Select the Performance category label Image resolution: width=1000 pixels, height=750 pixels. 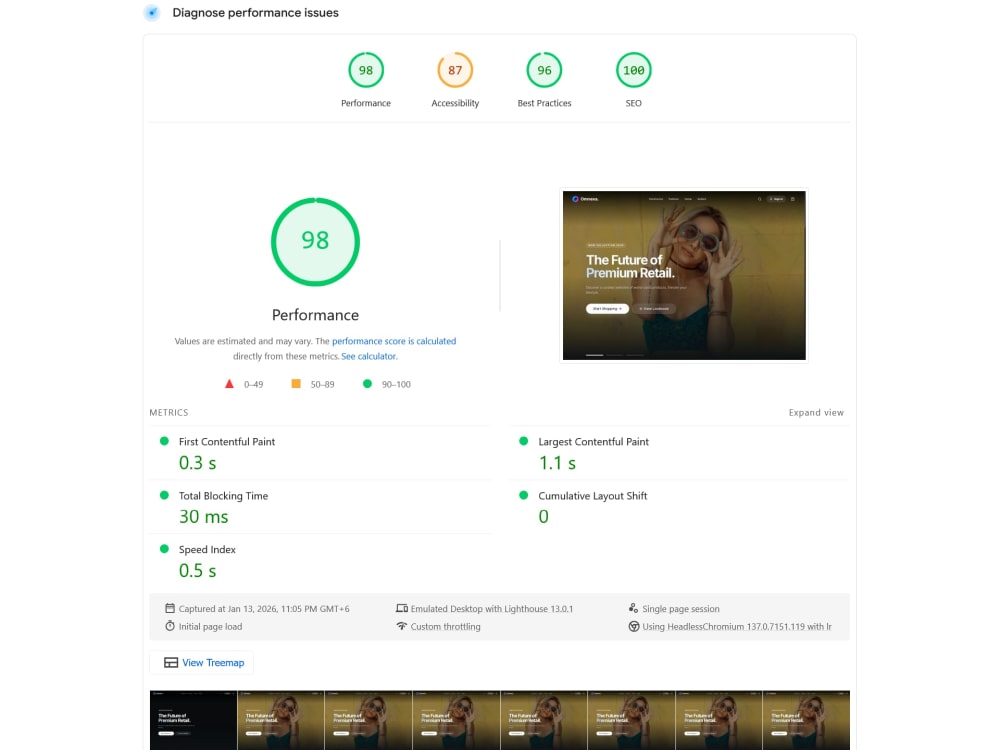(365, 103)
